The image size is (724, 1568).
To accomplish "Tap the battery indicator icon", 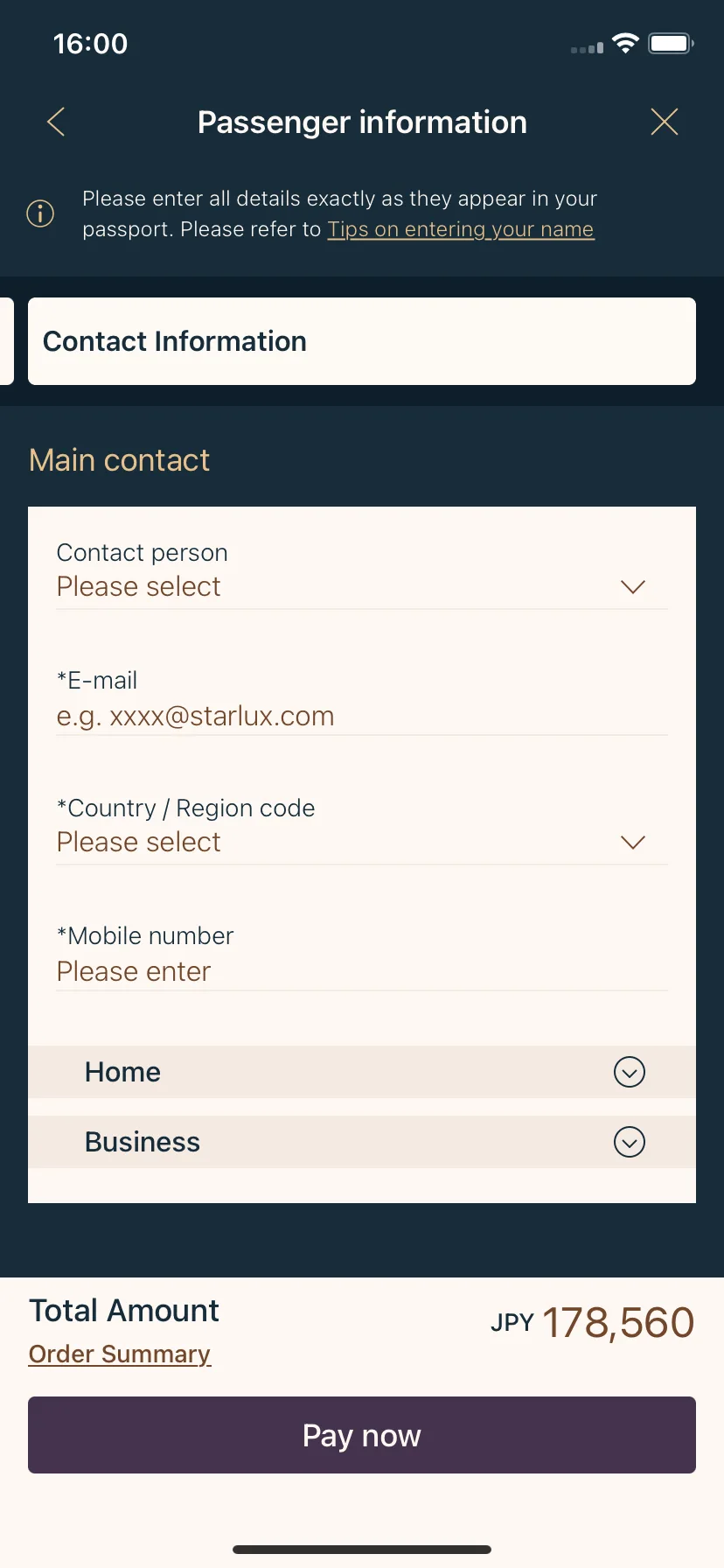I will click(671, 43).
